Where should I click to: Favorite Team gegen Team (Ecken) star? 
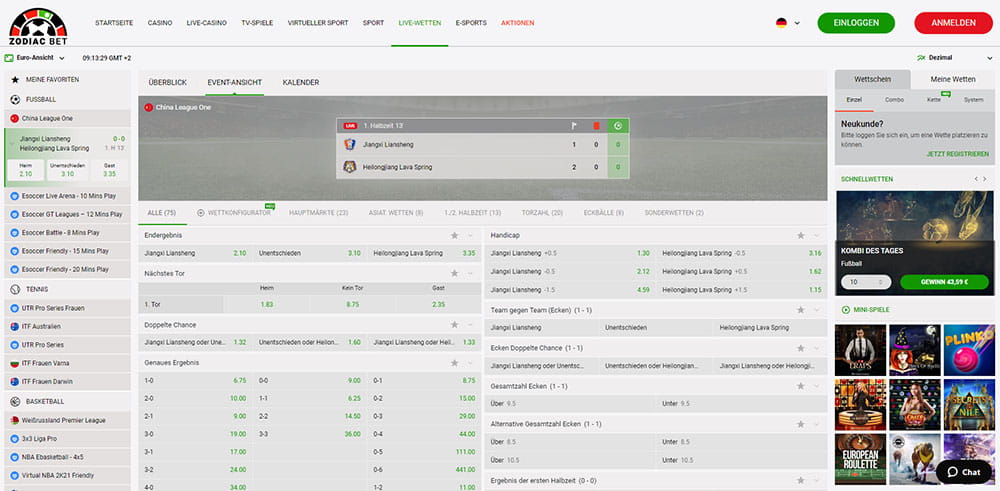coord(800,310)
